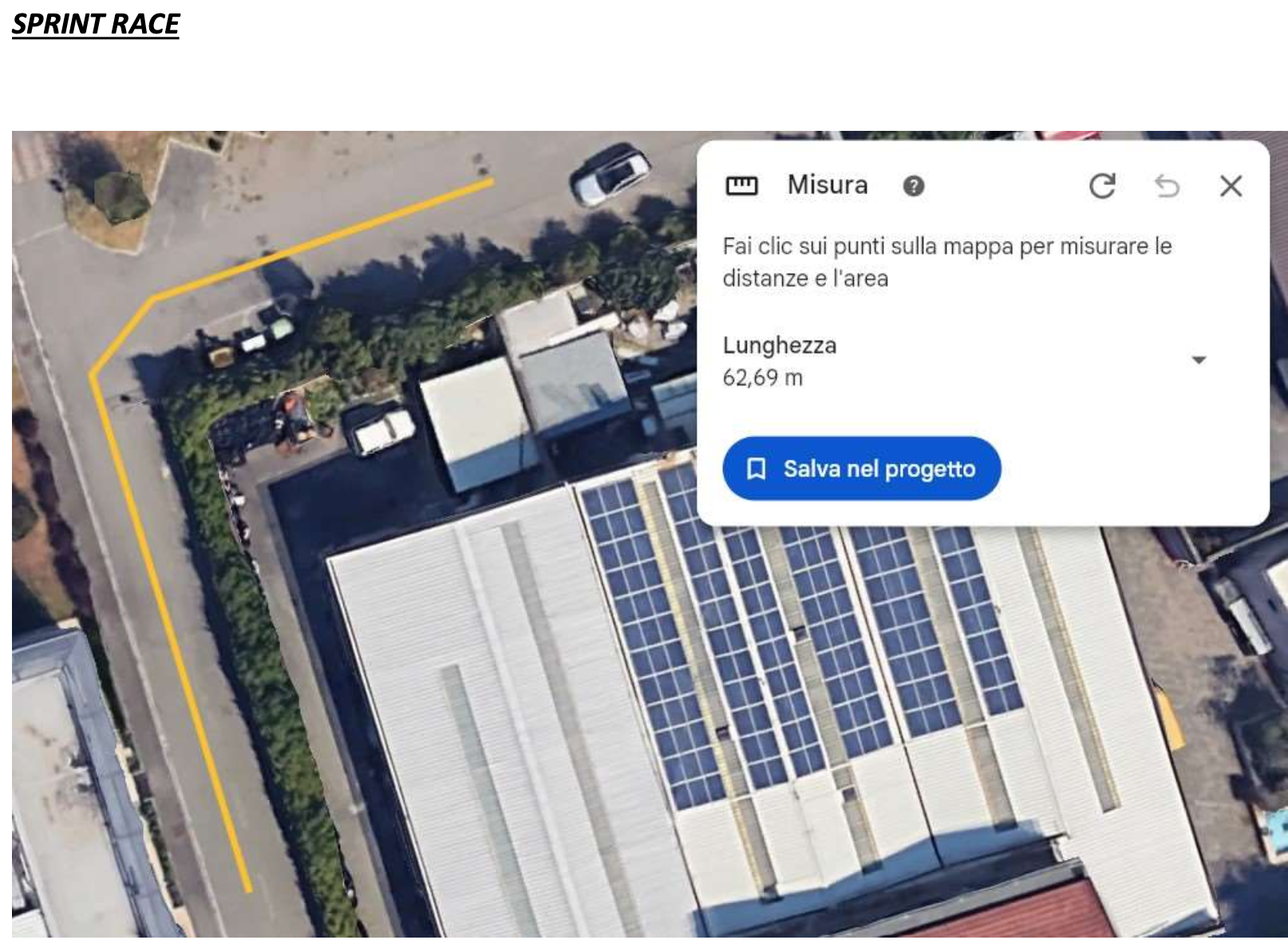
Task: Click the white pickup truck by the hedge
Action: coord(381,432)
